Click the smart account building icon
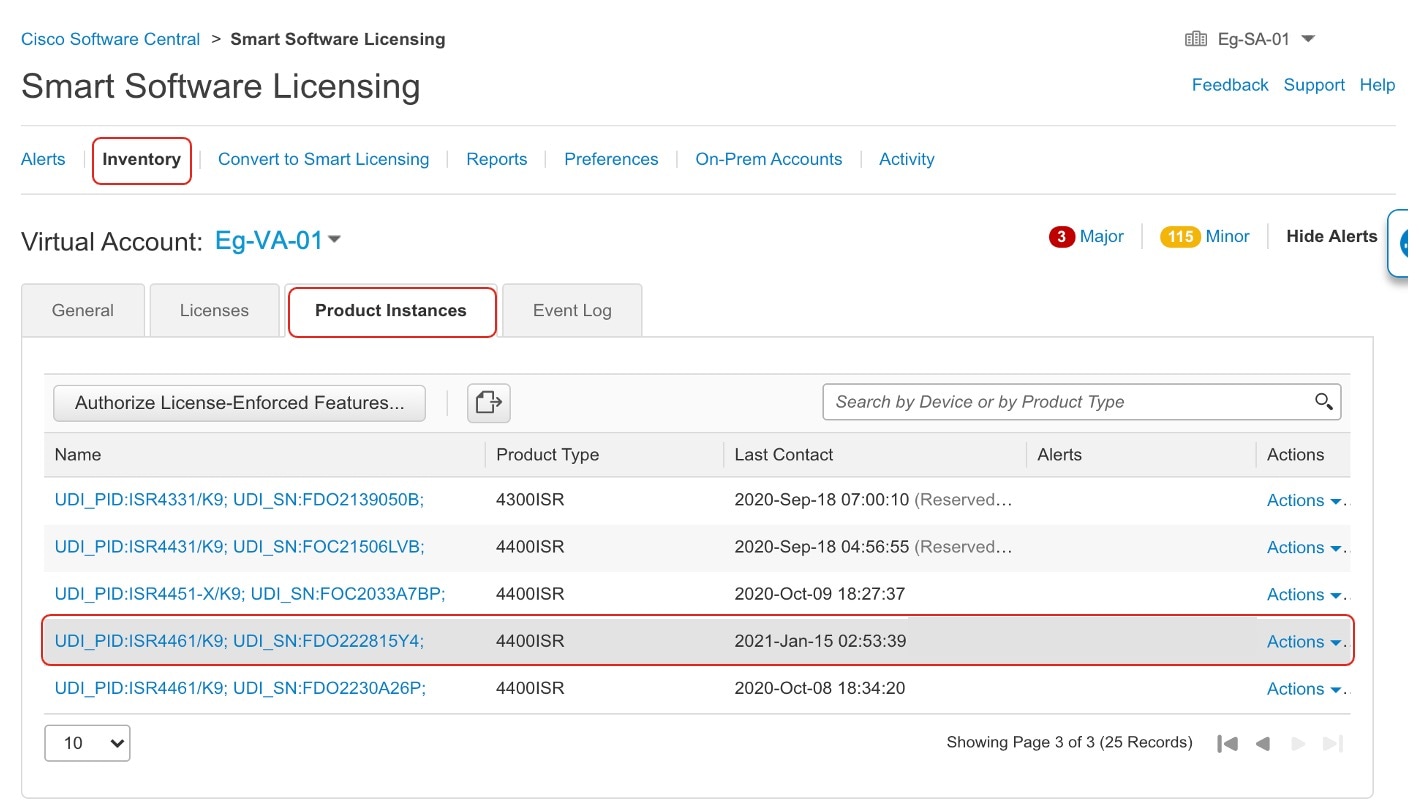 pos(1195,39)
